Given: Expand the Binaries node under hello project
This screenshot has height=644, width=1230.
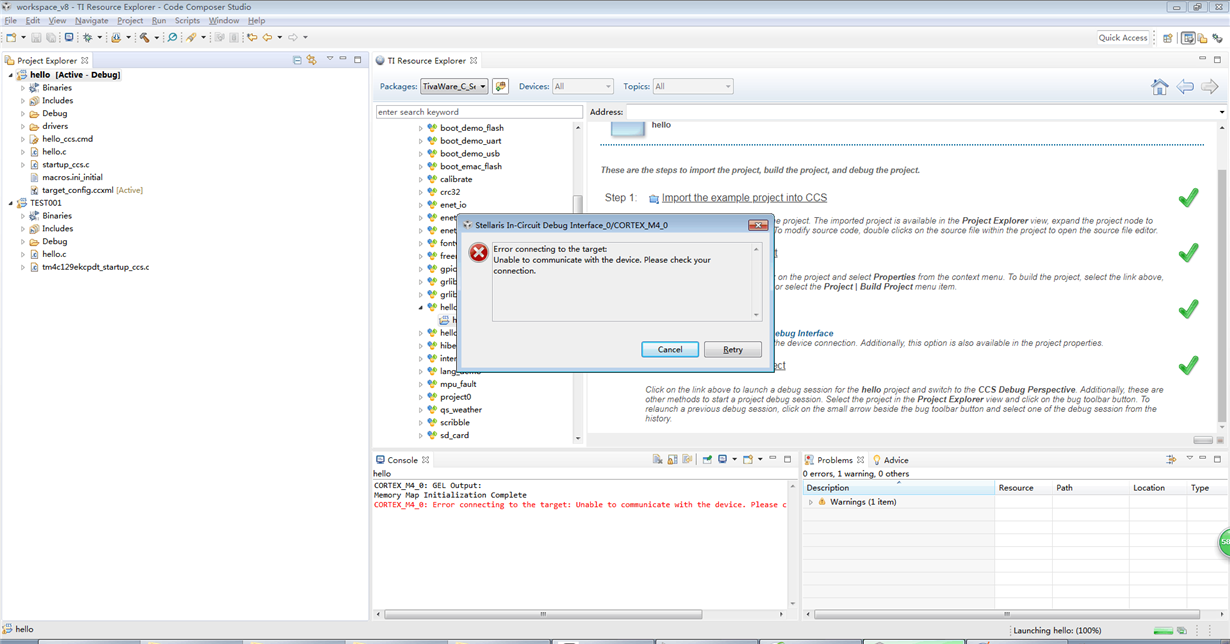Looking at the screenshot, I should (23, 88).
